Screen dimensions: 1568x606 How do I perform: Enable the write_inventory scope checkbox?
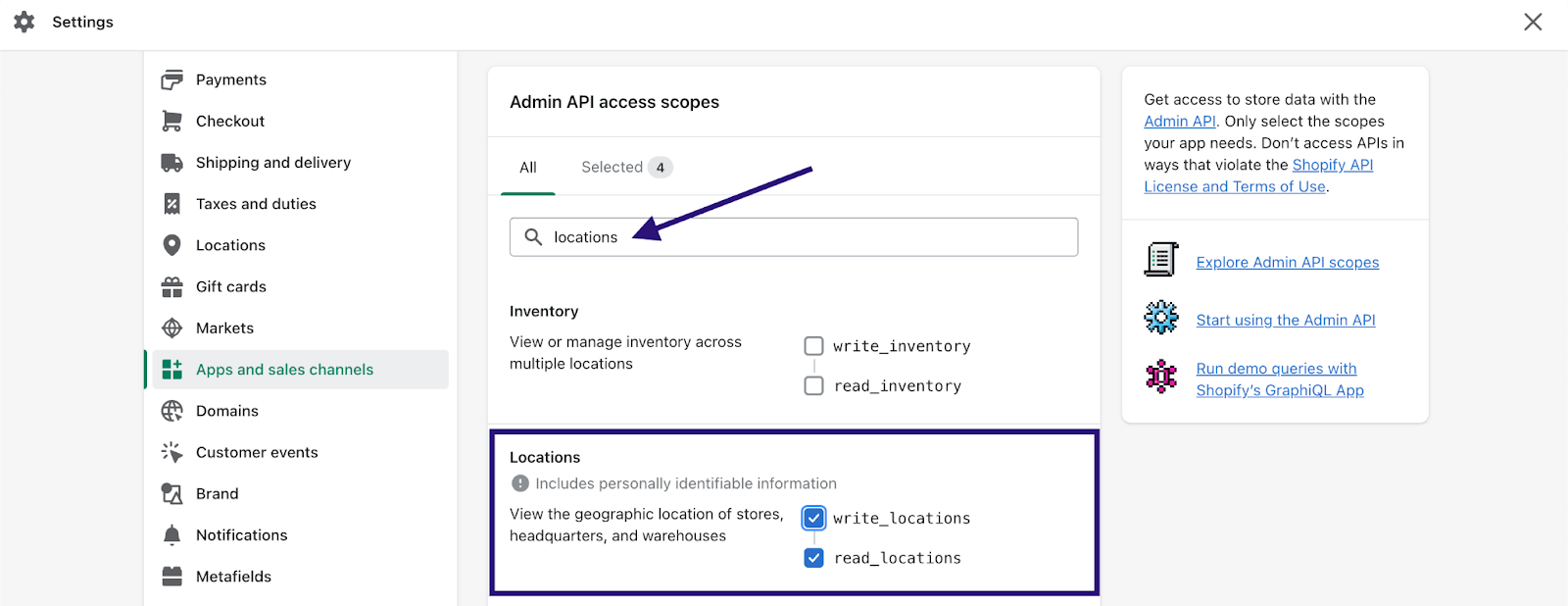coord(813,346)
